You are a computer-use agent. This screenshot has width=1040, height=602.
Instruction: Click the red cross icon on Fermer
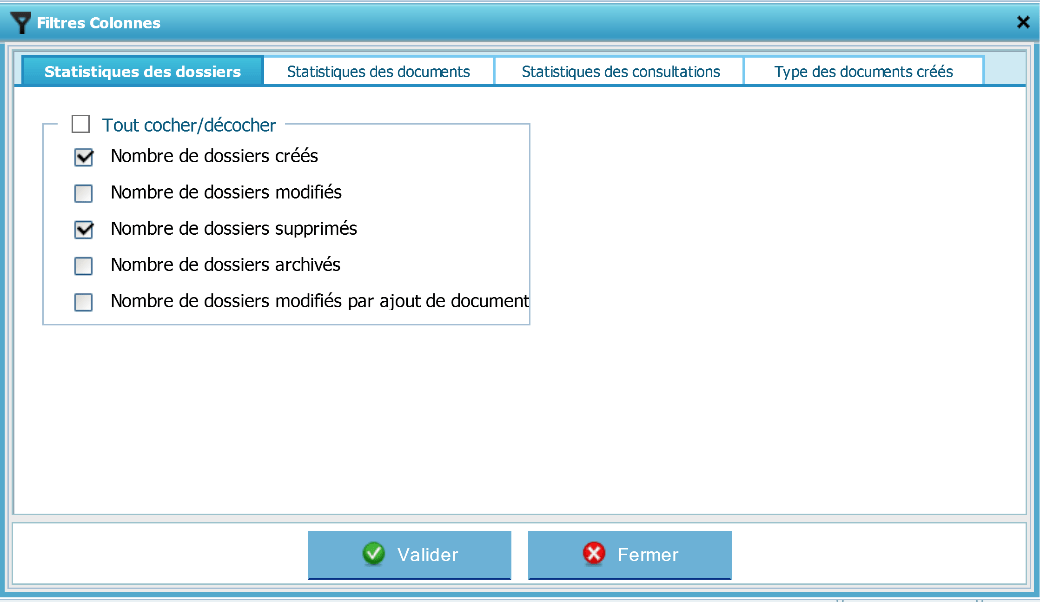tap(594, 555)
